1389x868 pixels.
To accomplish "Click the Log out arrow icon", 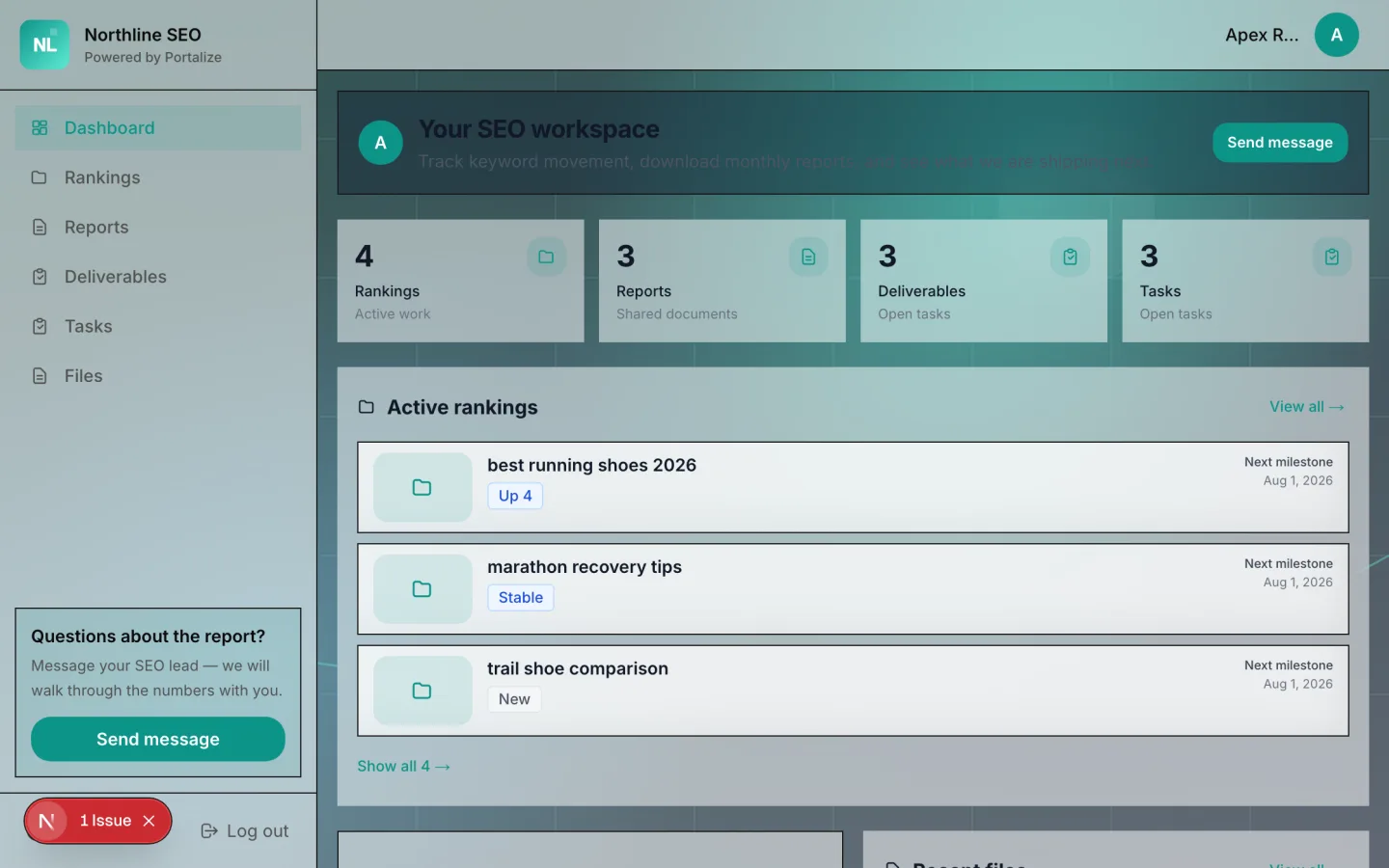I will tap(209, 831).
